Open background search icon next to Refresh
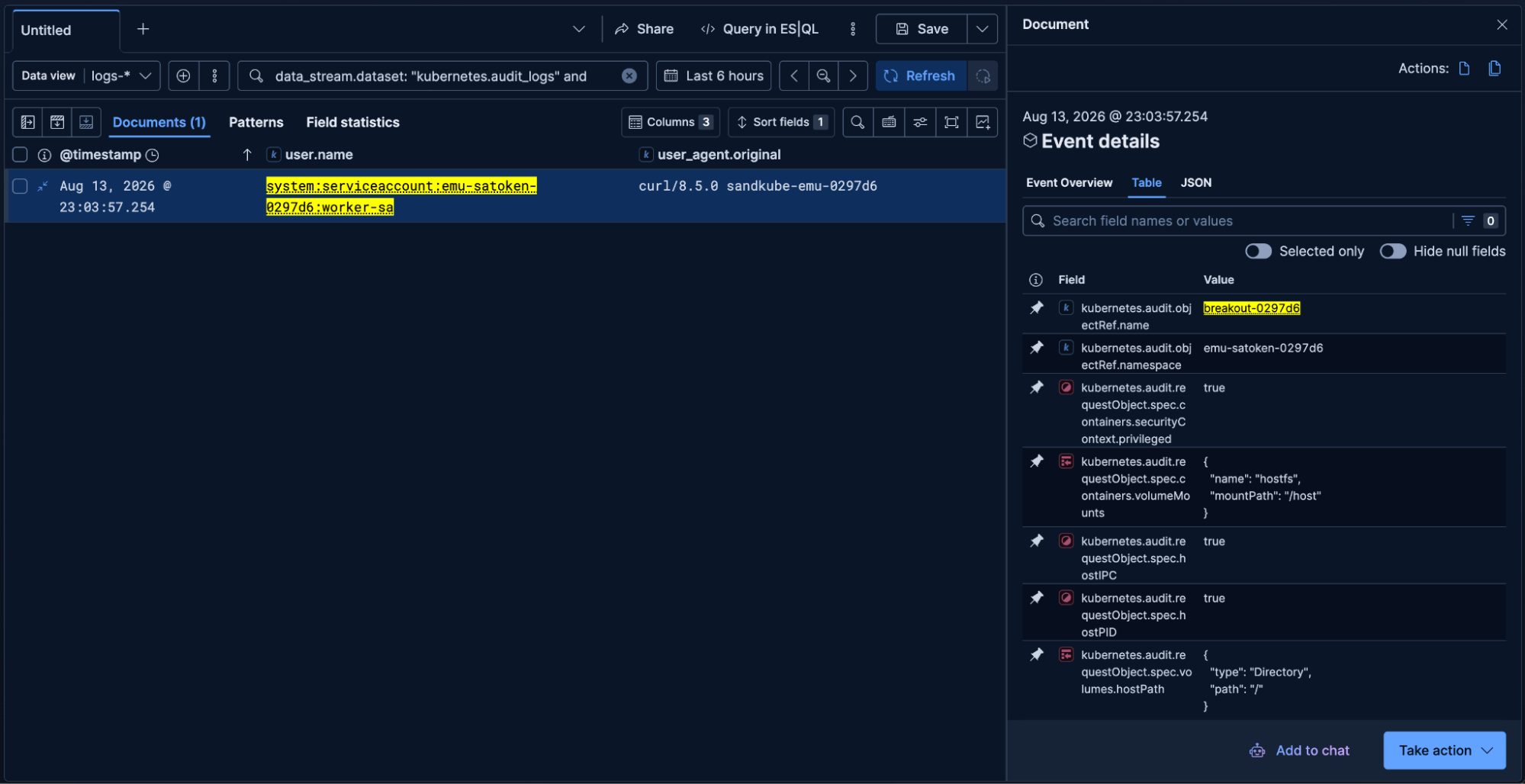This screenshot has height=784, width=1525. [x=983, y=76]
